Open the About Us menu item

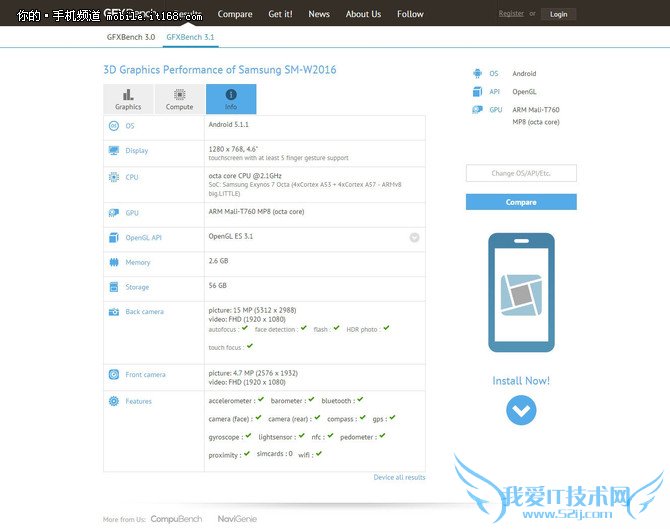[363, 14]
